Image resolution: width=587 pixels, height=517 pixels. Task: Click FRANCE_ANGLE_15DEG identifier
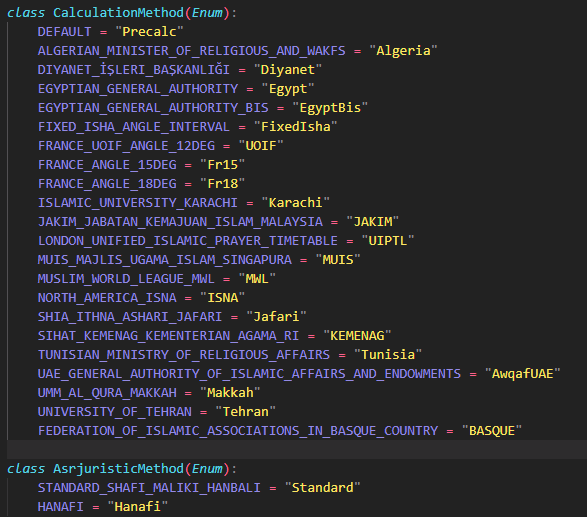point(107,165)
